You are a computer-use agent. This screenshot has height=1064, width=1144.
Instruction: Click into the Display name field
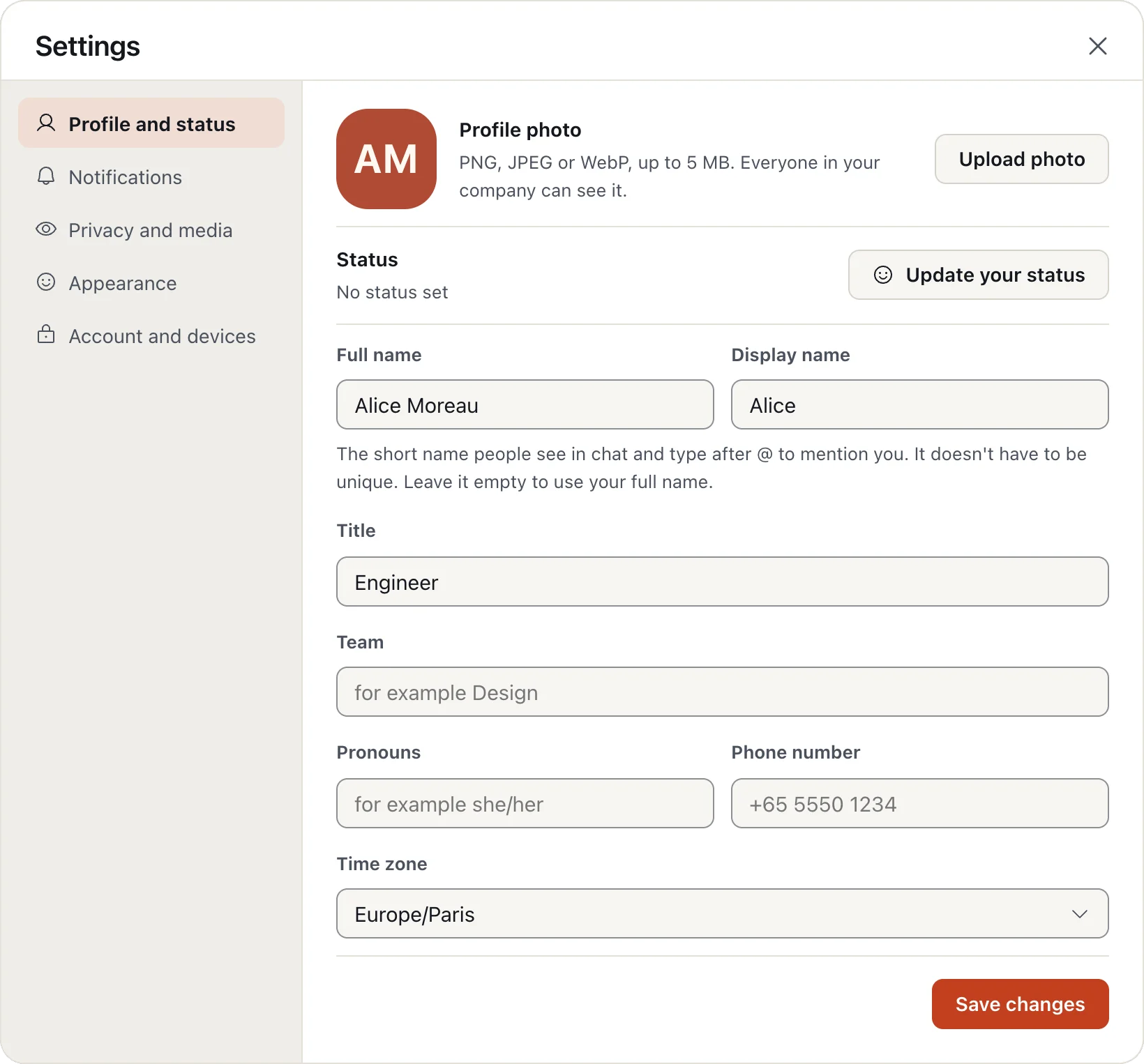(x=920, y=404)
